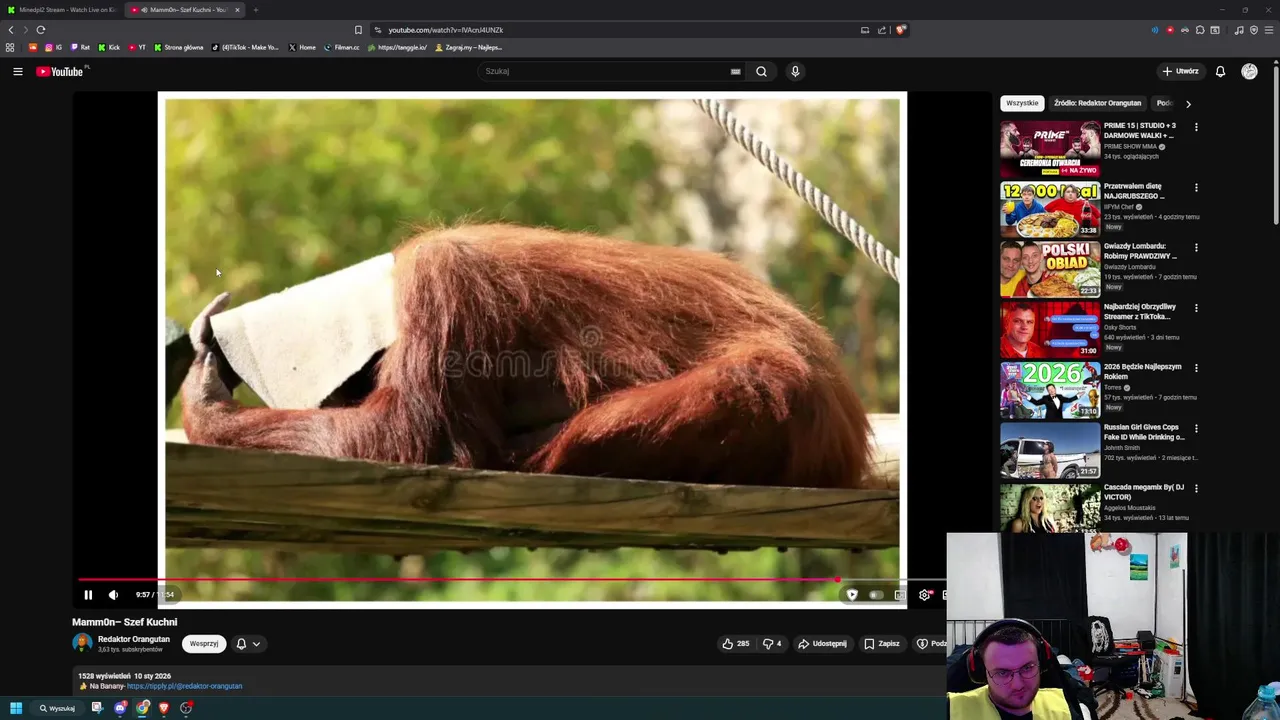Image resolution: width=1280 pixels, height=720 pixels.
Task: Share the video using Udostępnij
Action: 822,644
